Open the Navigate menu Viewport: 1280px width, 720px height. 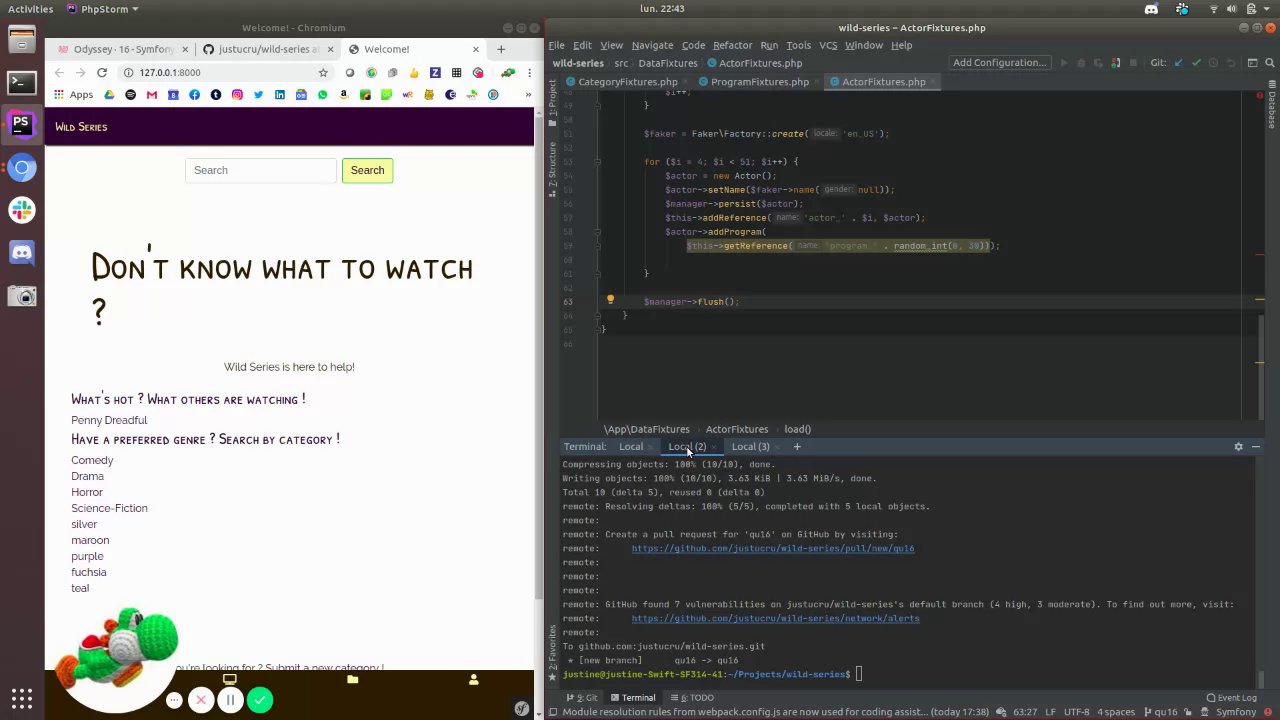(x=652, y=45)
